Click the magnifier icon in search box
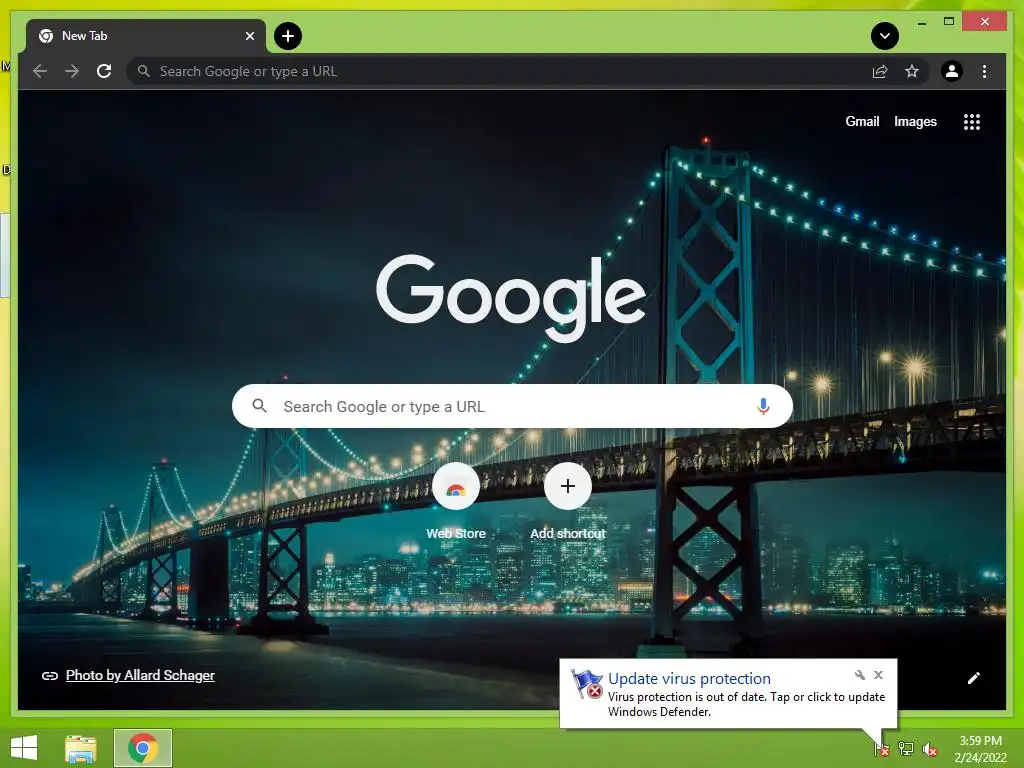Screen dimensions: 1024x768 (x=259, y=406)
